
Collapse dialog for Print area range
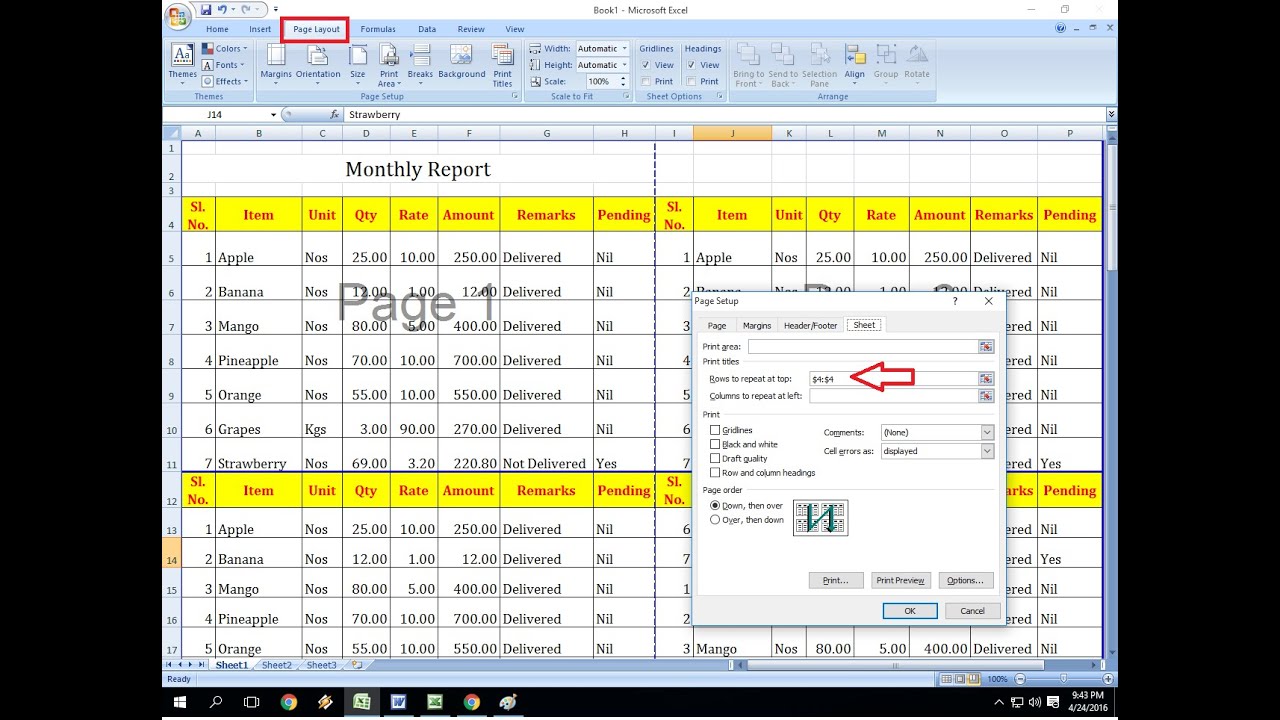(x=986, y=346)
